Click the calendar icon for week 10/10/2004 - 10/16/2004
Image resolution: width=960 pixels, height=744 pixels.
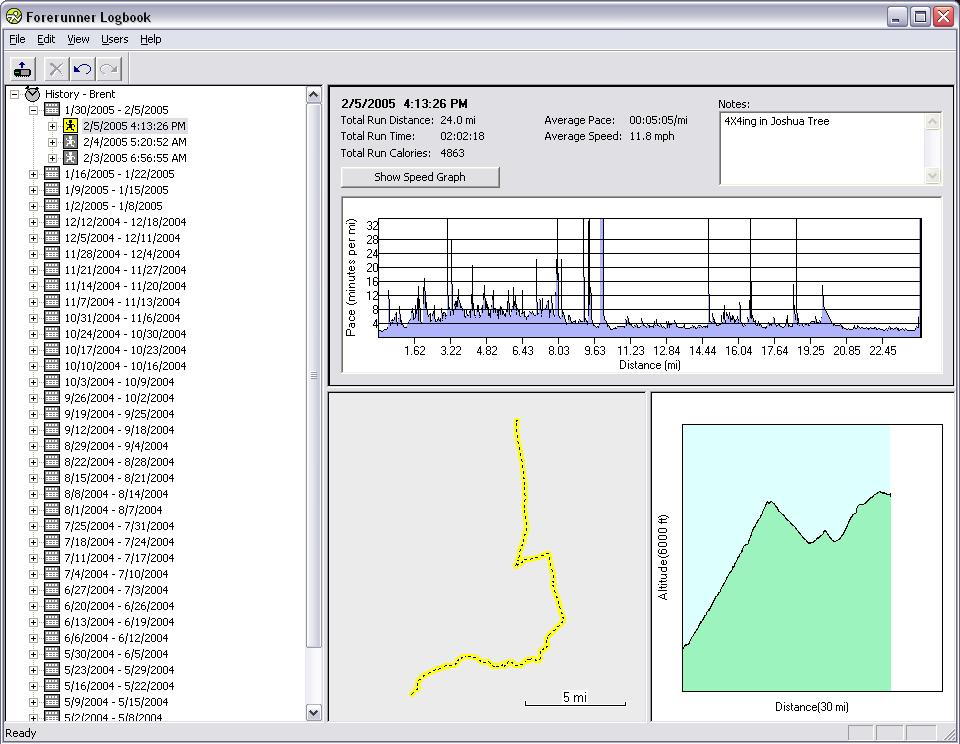tap(52, 365)
